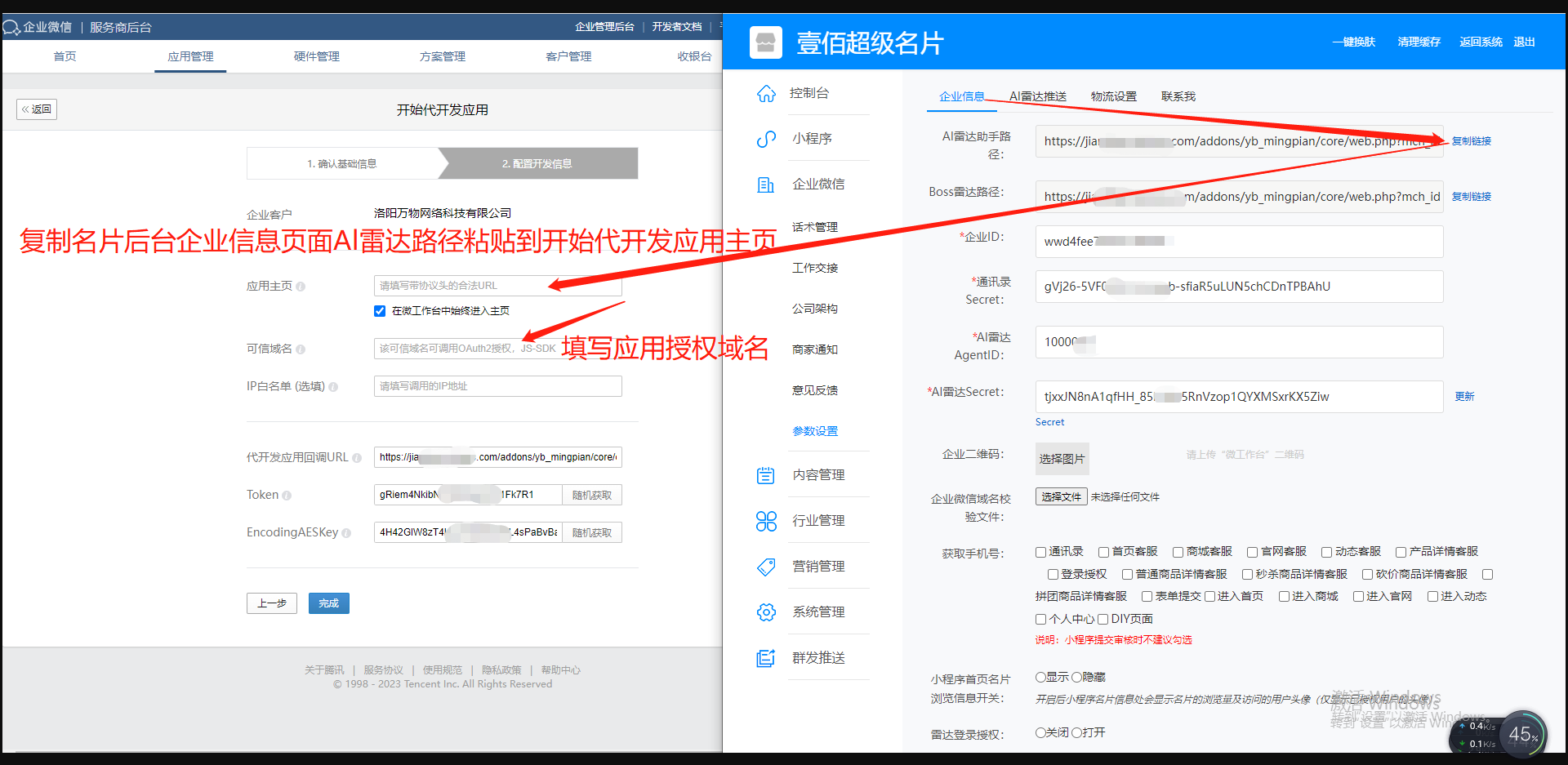Image resolution: width=1568 pixels, height=765 pixels.
Task: Click 开发者文档 link in left window
Action: click(x=677, y=27)
